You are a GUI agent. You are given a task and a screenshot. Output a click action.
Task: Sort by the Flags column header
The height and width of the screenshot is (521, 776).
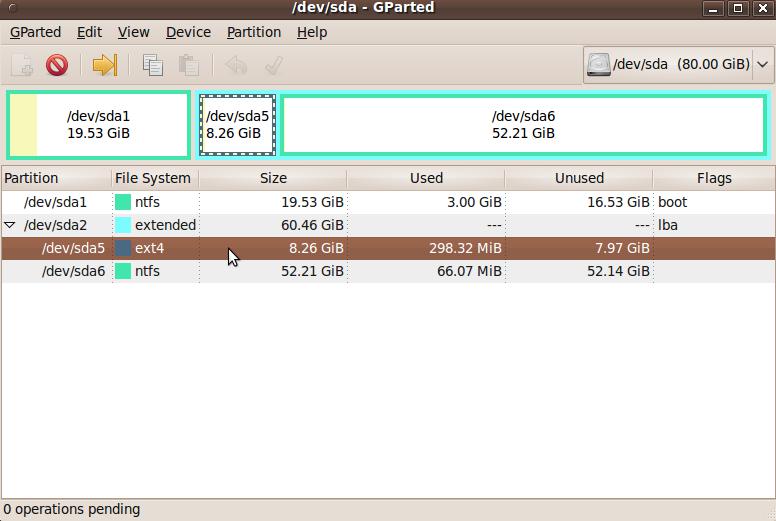714,178
